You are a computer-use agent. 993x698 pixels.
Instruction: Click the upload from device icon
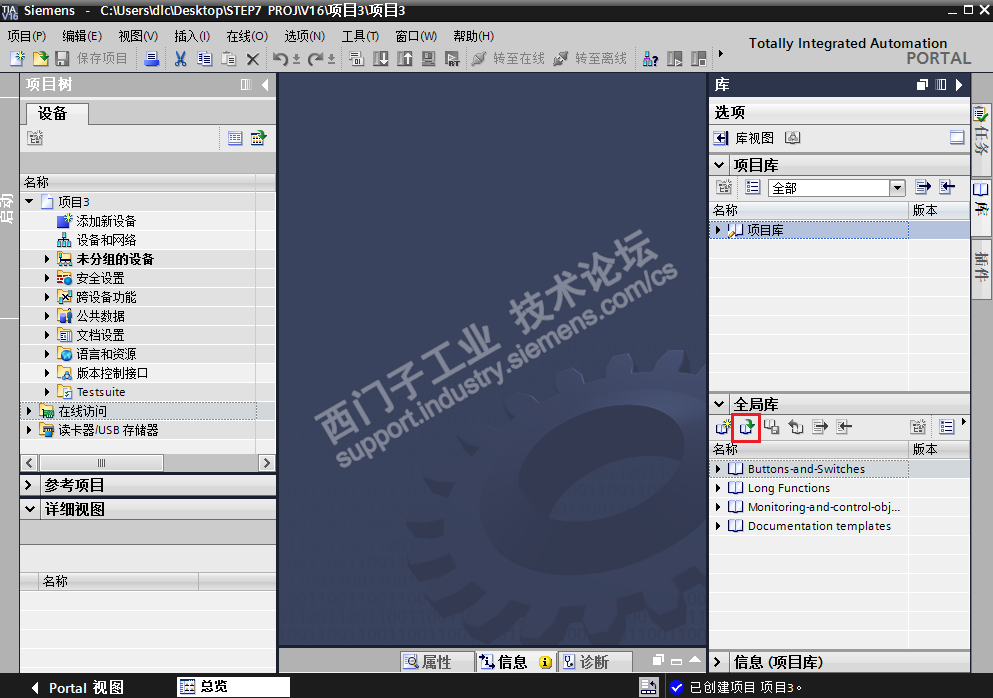[x=405, y=59]
